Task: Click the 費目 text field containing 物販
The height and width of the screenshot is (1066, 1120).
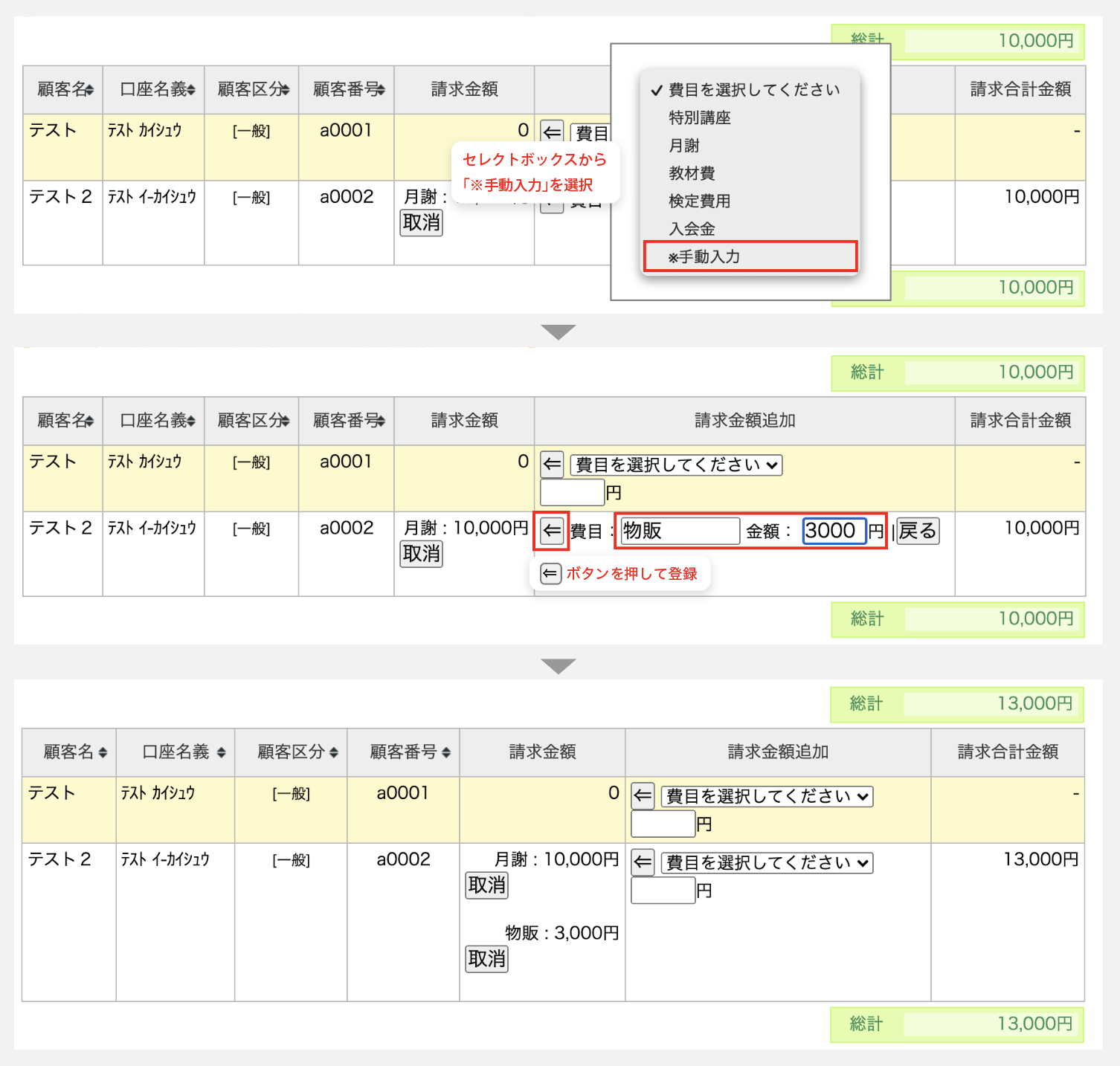Action: [x=680, y=531]
